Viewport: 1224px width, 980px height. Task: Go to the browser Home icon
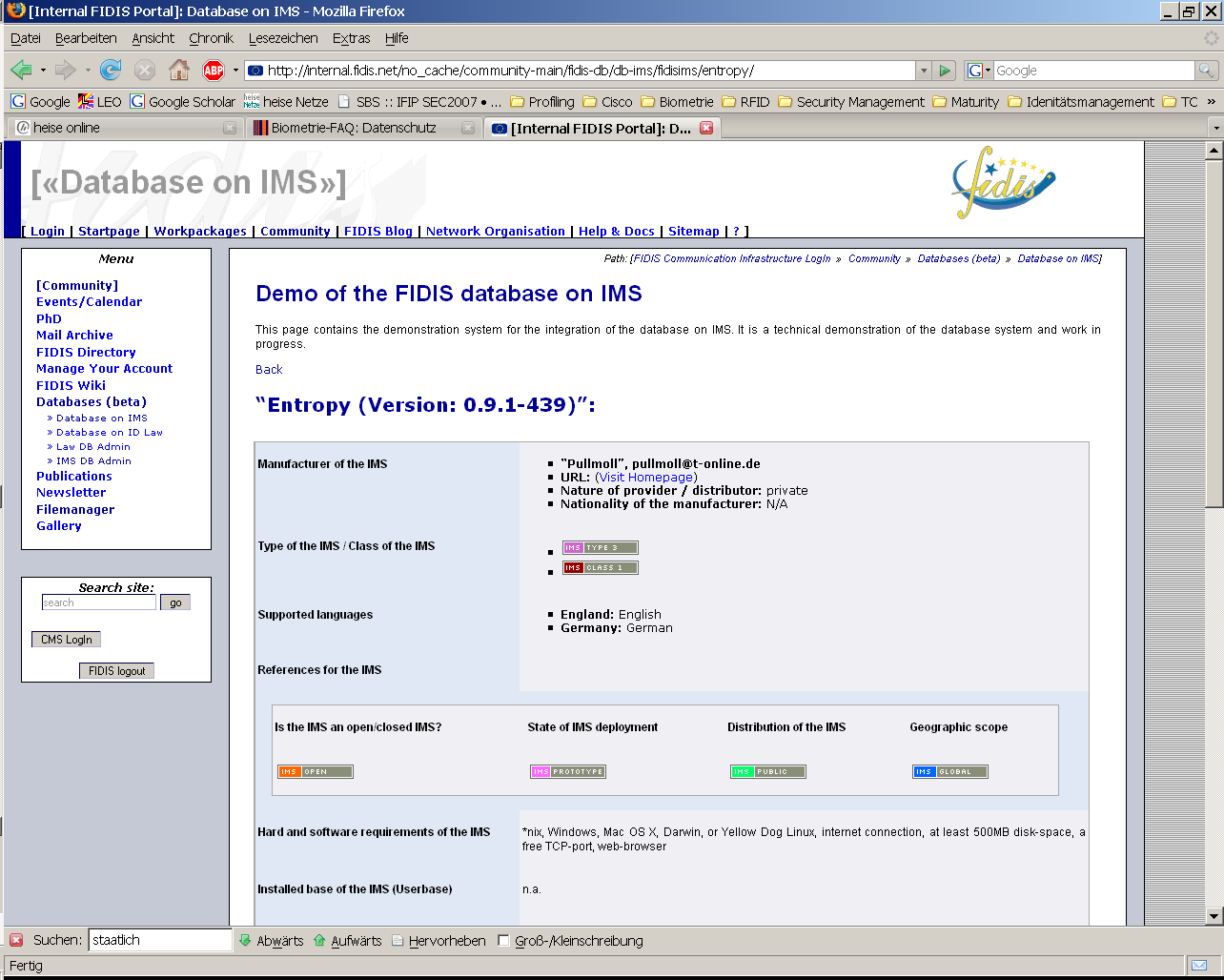point(178,71)
